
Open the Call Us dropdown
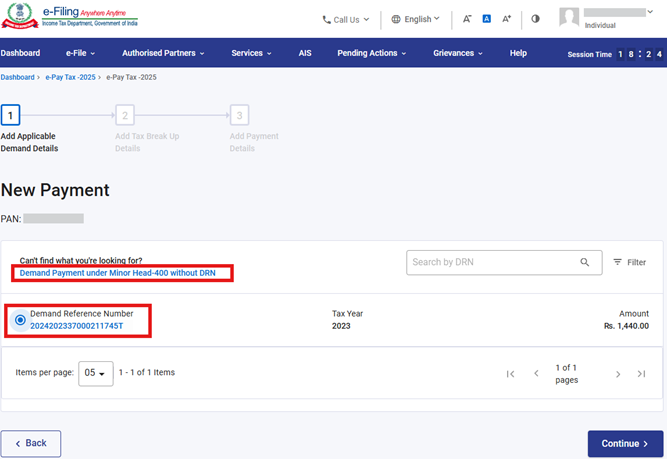point(345,19)
